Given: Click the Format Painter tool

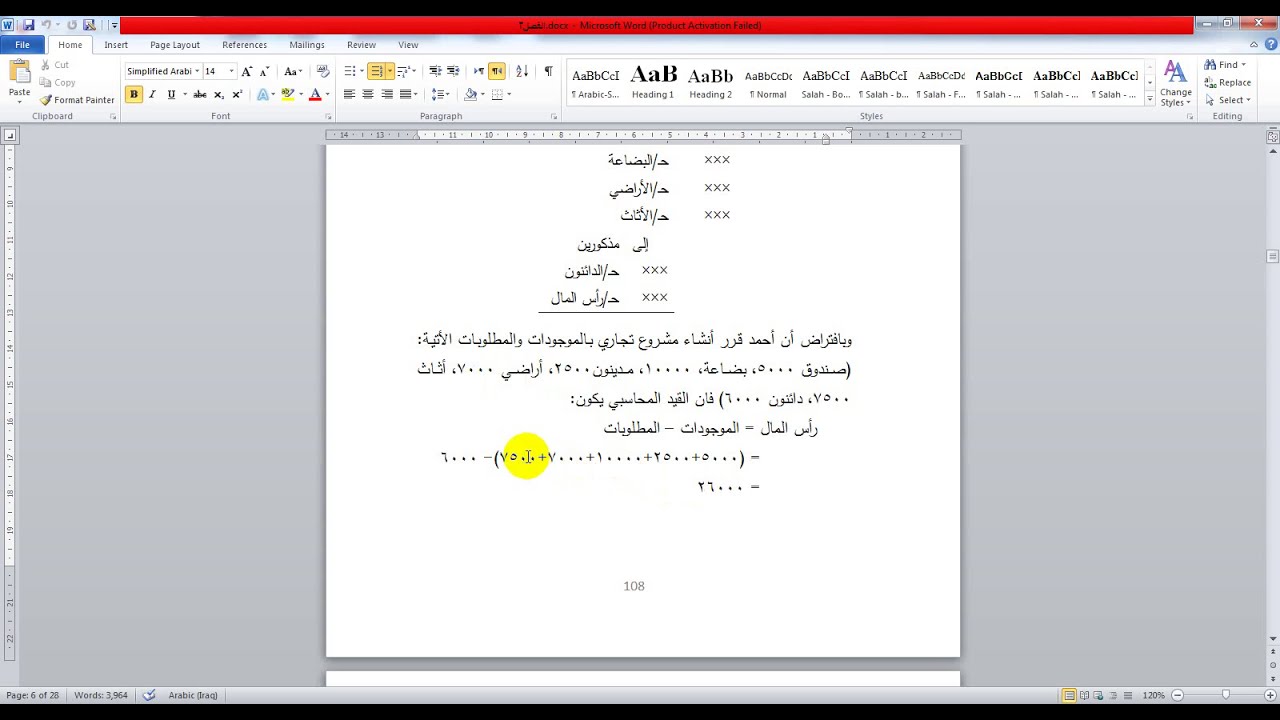Looking at the screenshot, I should (x=77, y=100).
